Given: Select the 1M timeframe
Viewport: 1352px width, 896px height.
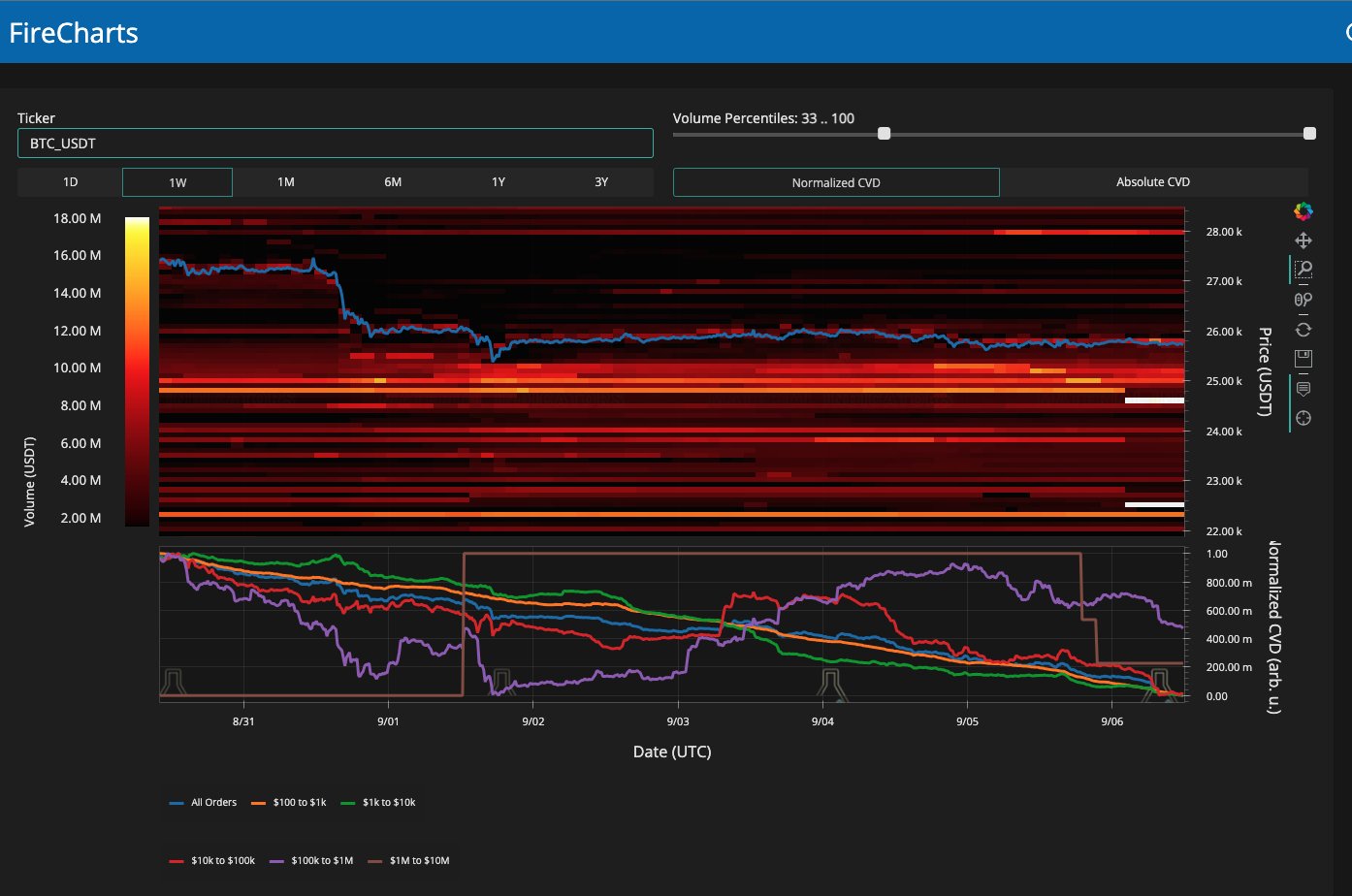Looking at the screenshot, I should [x=285, y=182].
